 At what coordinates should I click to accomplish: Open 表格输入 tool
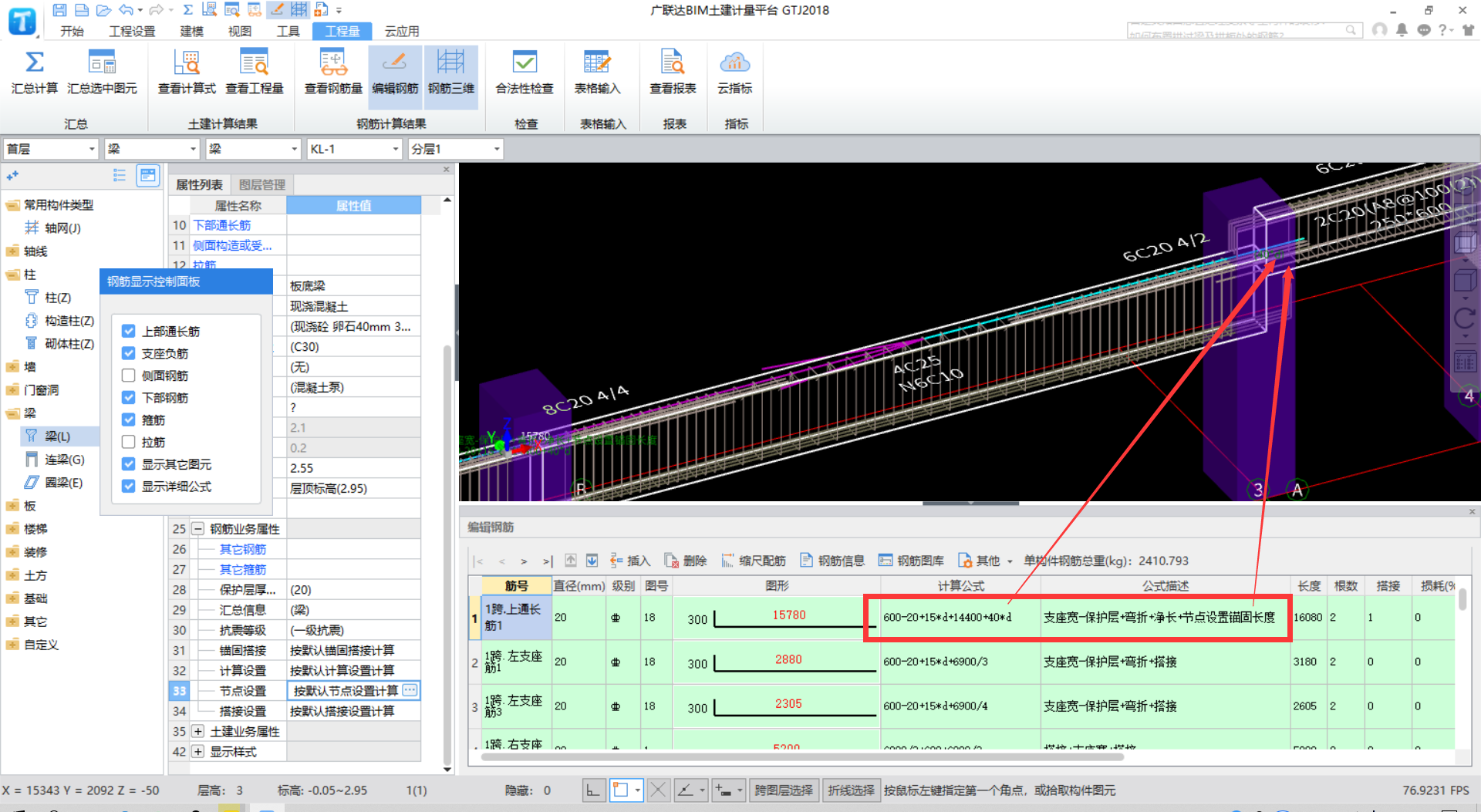(598, 72)
